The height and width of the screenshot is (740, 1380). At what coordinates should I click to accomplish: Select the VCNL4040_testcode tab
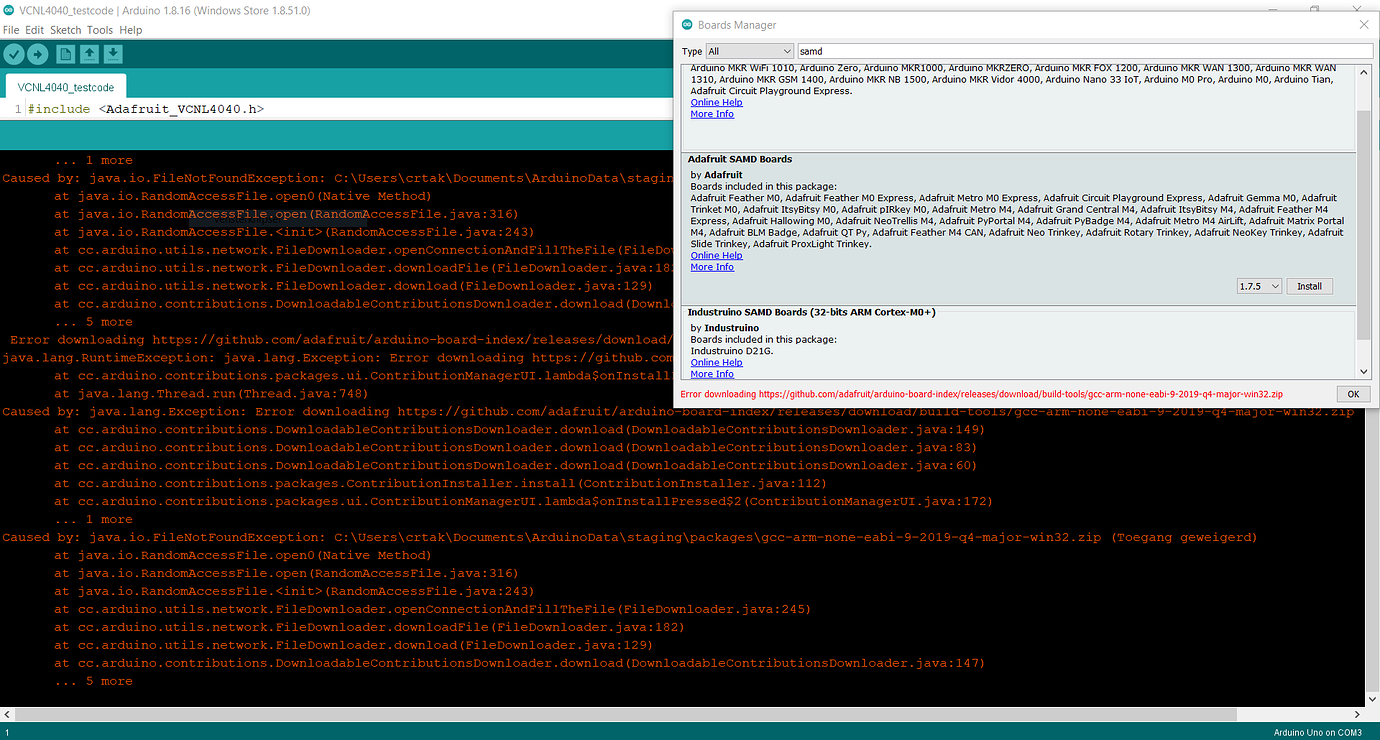65,87
